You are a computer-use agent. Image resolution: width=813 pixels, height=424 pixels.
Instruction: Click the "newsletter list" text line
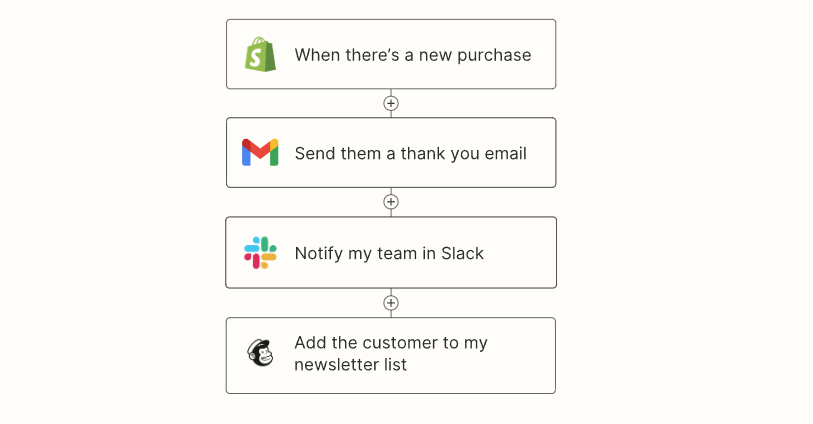351,364
